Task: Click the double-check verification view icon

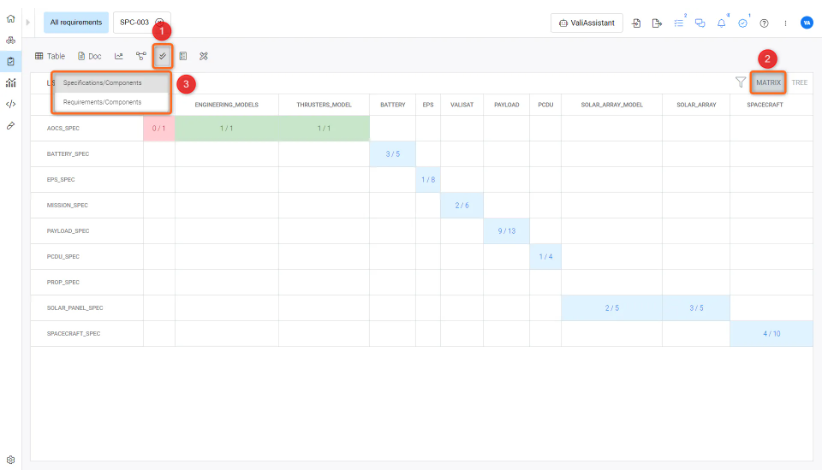Action: [162, 56]
